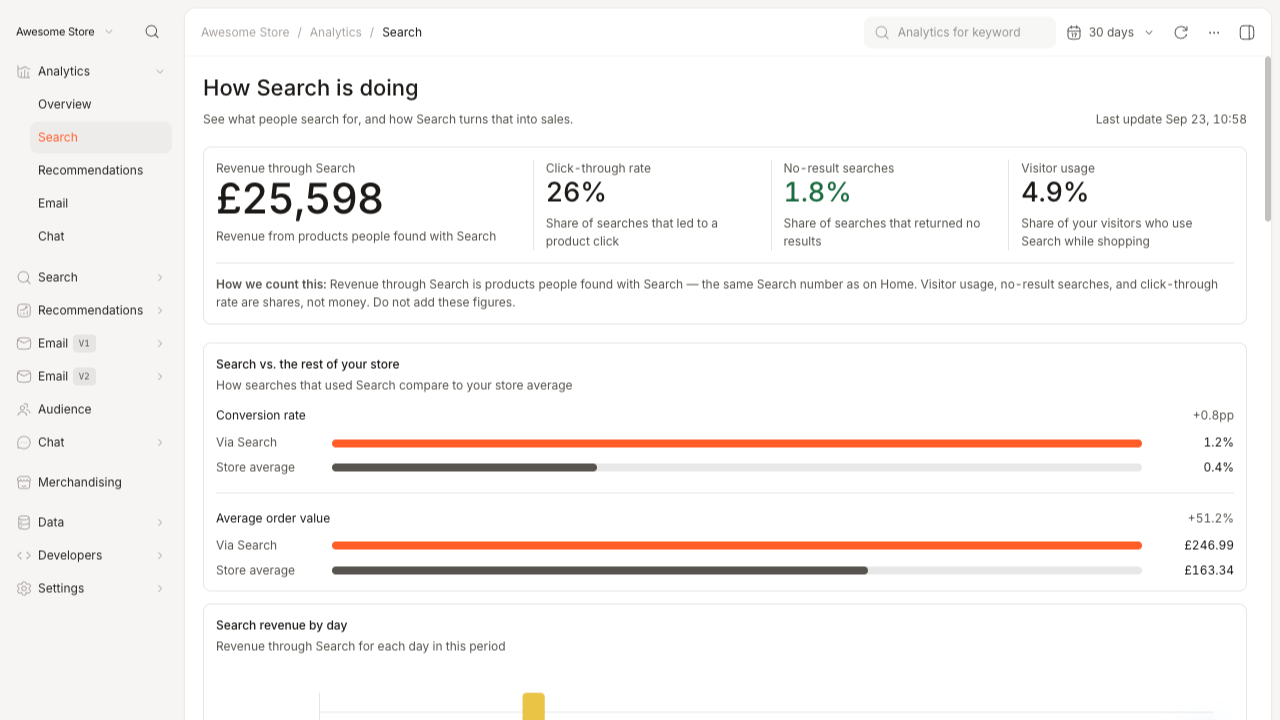Image resolution: width=1280 pixels, height=720 pixels.
Task: Click the calendar icon beside 30 days
Action: click(x=1074, y=32)
